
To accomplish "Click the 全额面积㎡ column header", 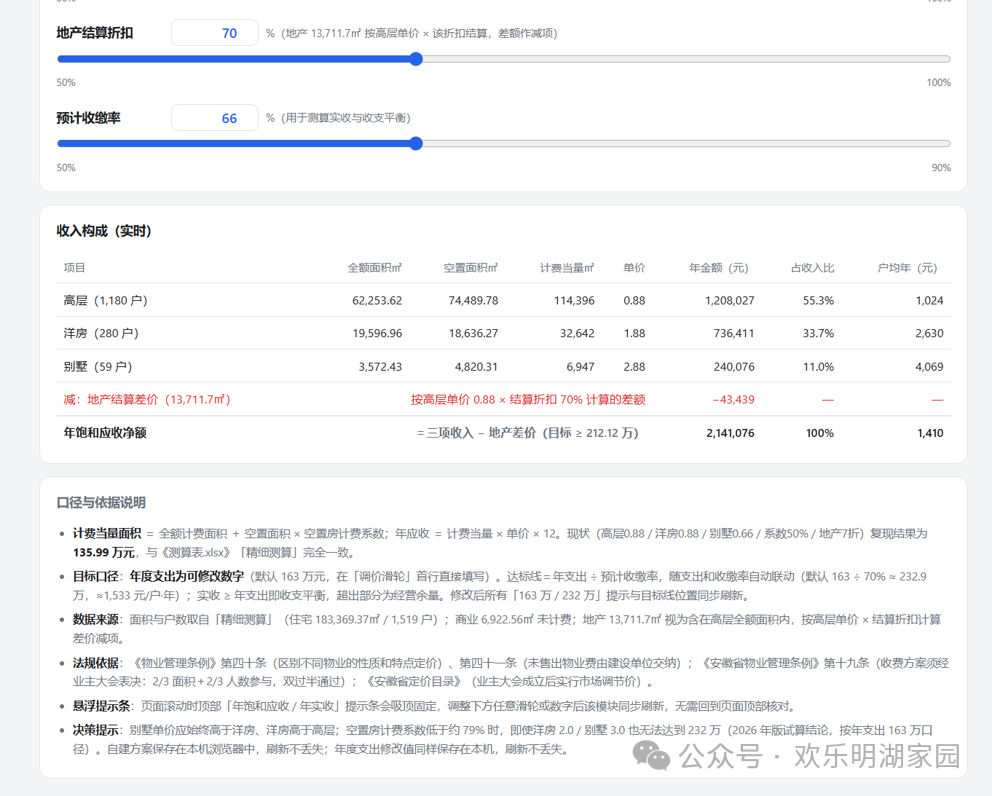I will point(375,268).
